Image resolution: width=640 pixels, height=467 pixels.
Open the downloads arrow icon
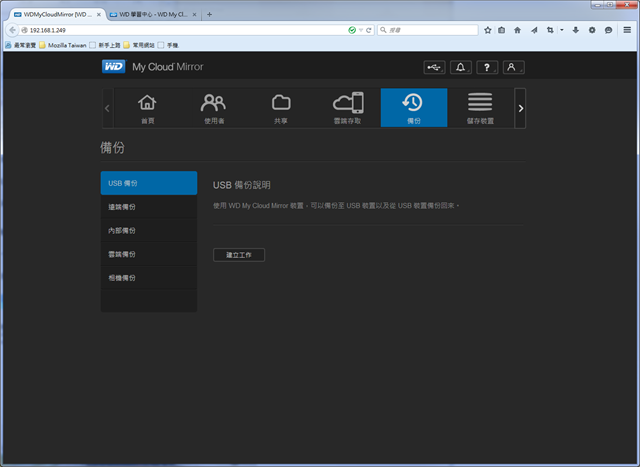coord(576,30)
